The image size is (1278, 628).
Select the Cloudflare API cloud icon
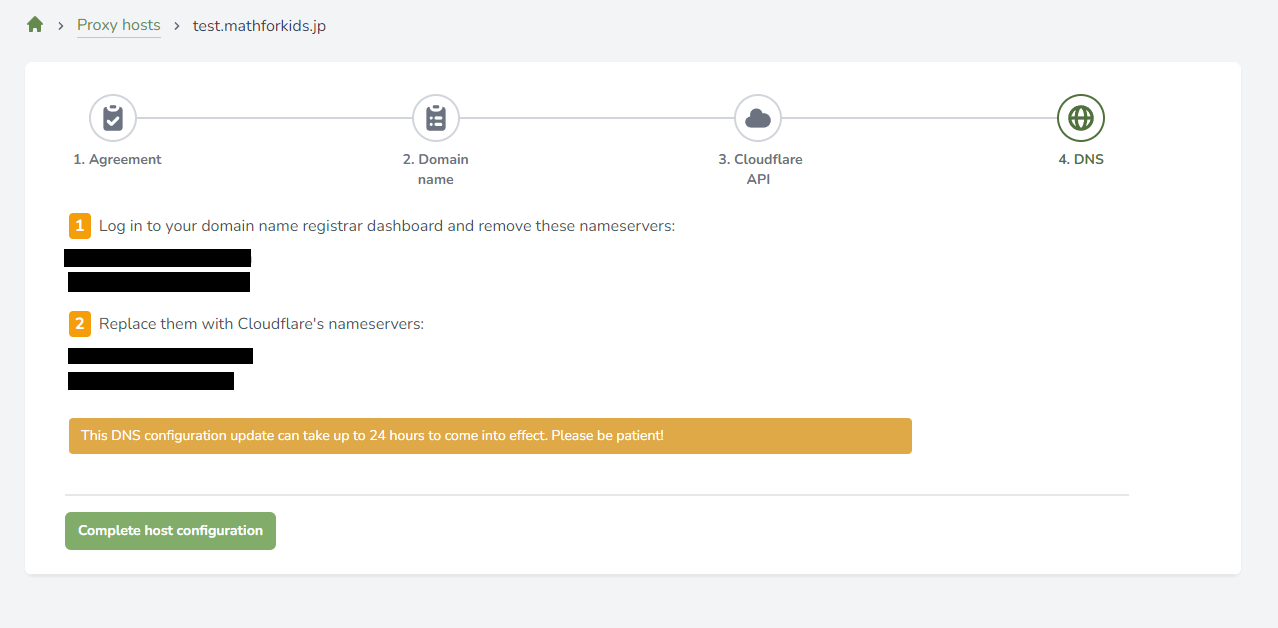pyautogui.click(x=758, y=118)
